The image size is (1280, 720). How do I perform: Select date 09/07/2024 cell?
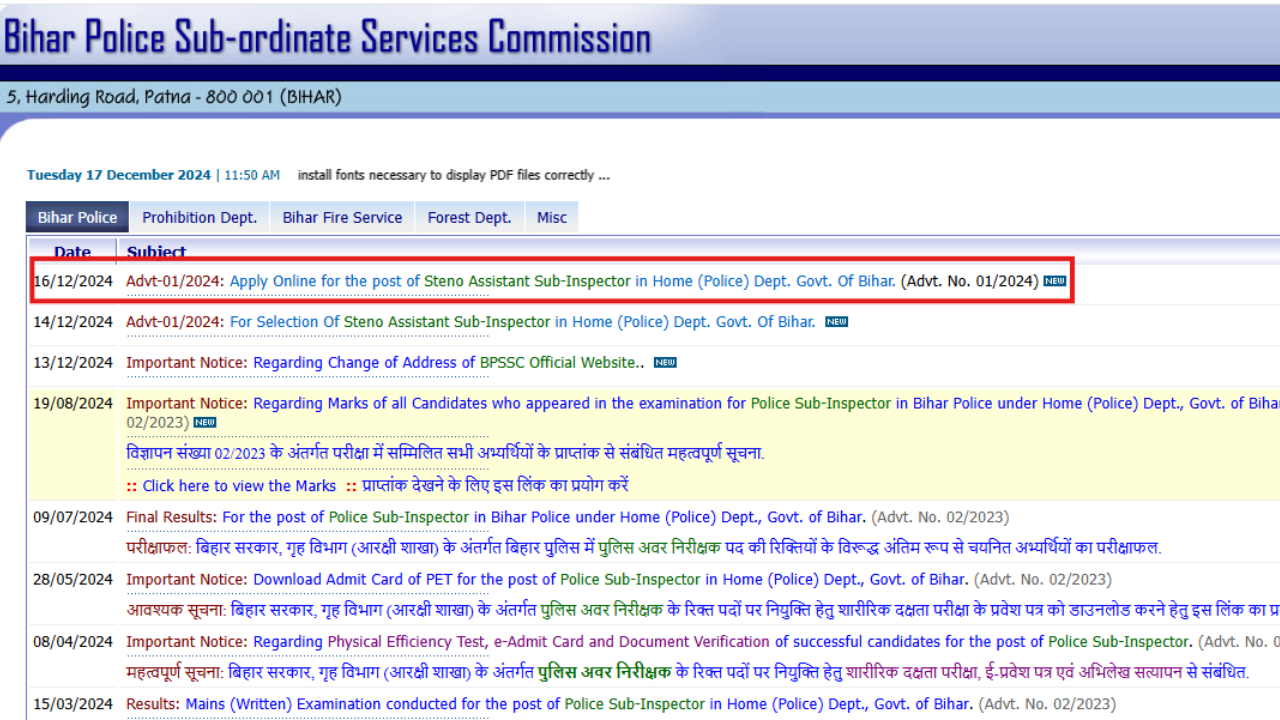pos(73,517)
